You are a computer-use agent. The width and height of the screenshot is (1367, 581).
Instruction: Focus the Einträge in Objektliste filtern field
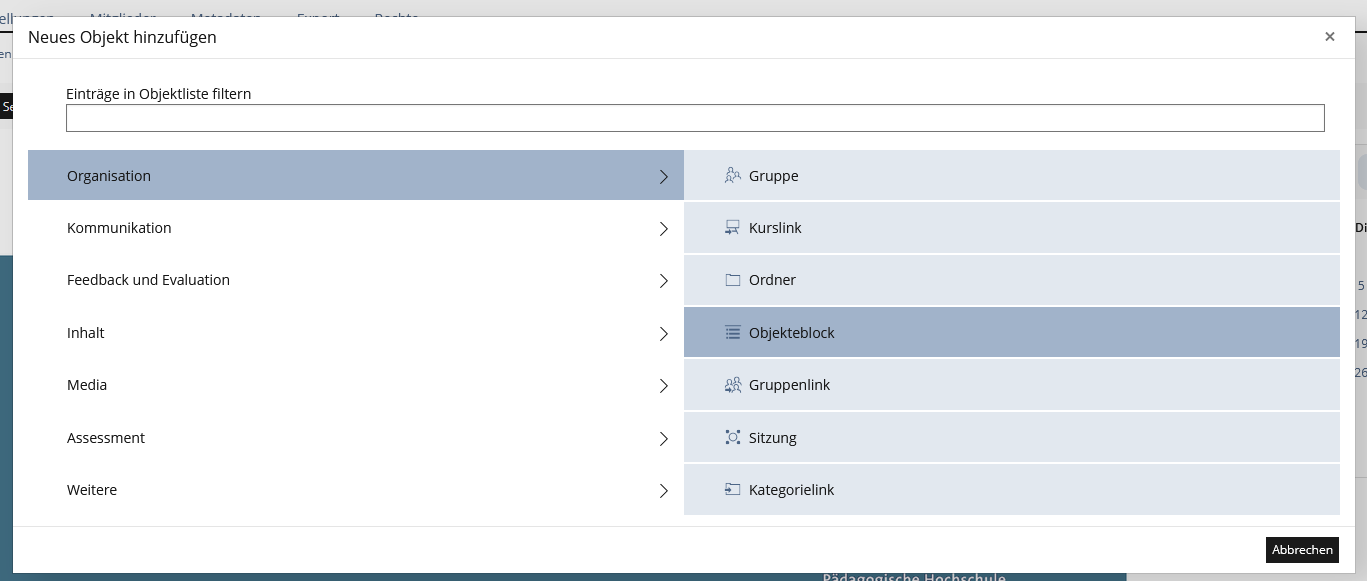[x=695, y=118]
